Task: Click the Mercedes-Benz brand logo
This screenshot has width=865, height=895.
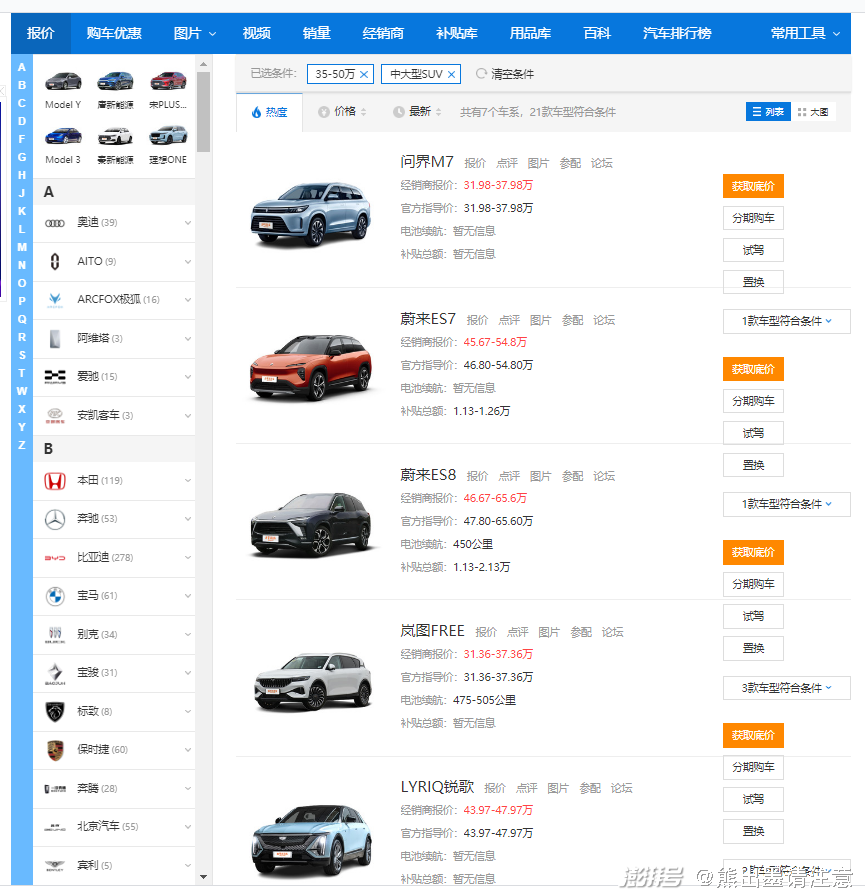Action: [54, 520]
